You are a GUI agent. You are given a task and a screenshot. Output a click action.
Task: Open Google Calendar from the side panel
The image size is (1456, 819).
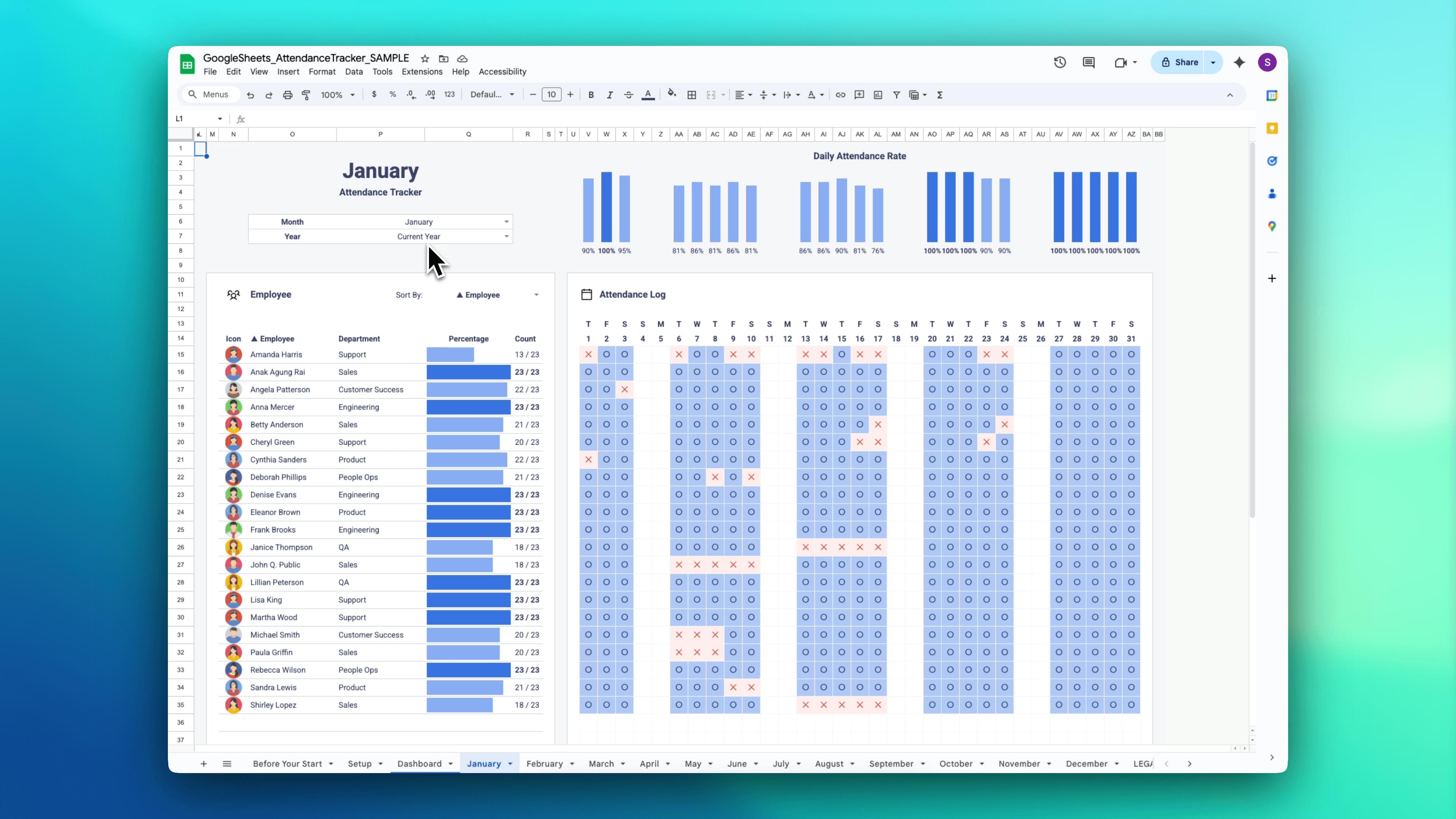click(x=1272, y=95)
